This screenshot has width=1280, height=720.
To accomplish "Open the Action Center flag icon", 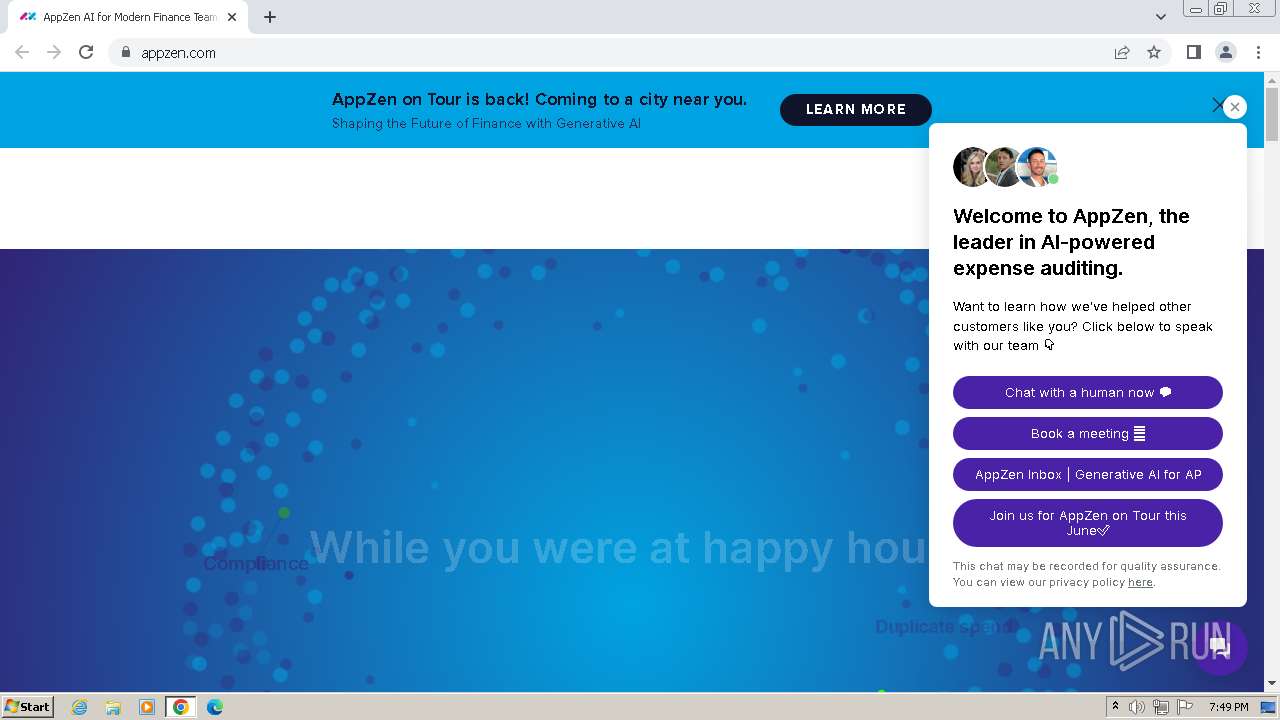I will (x=1185, y=707).
